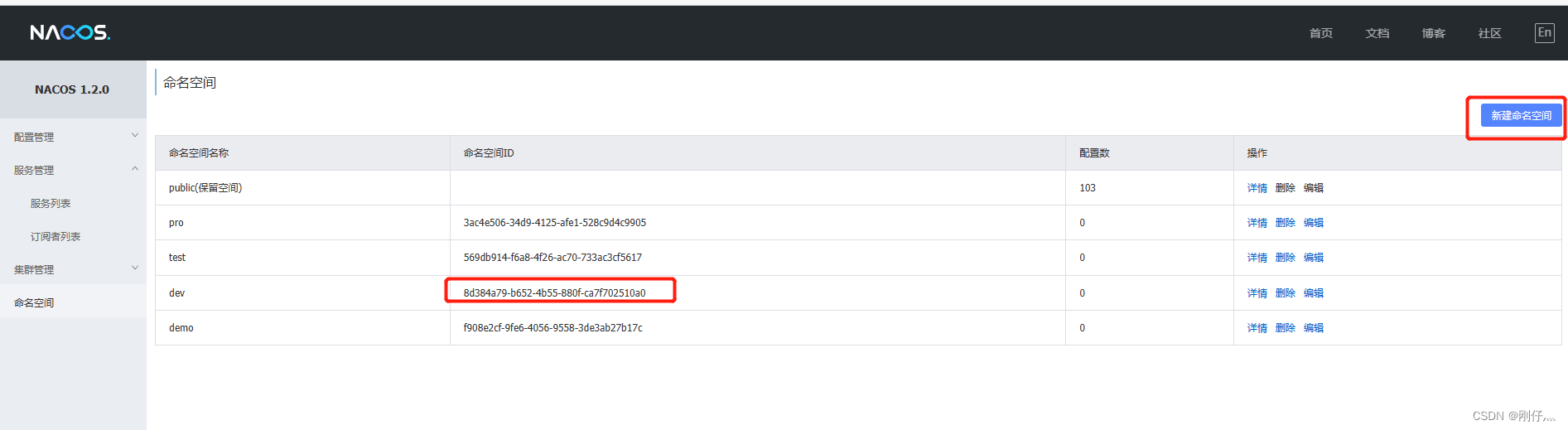Image resolution: width=1568 pixels, height=430 pixels.
Task: Collapse the 服务管理 sidebar menu
Action: tap(73, 170)
